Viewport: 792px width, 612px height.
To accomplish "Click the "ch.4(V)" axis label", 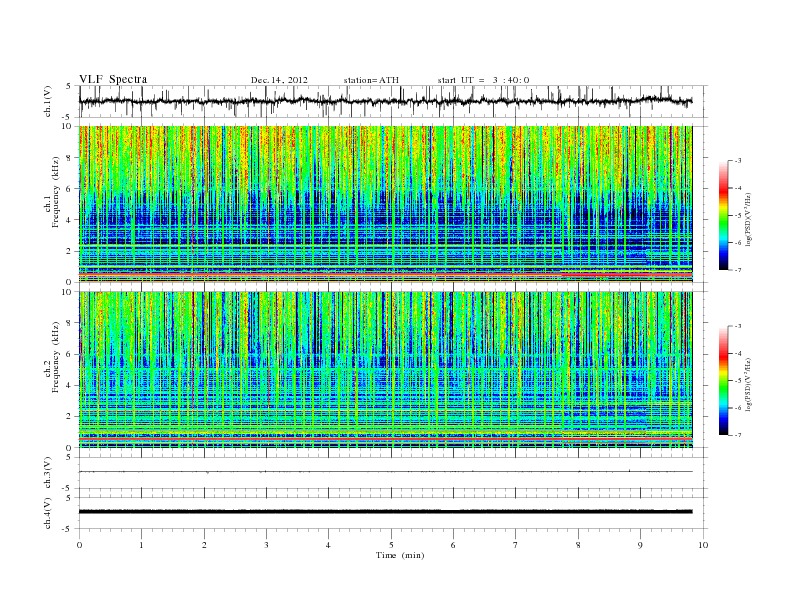I will coord(48,513).
